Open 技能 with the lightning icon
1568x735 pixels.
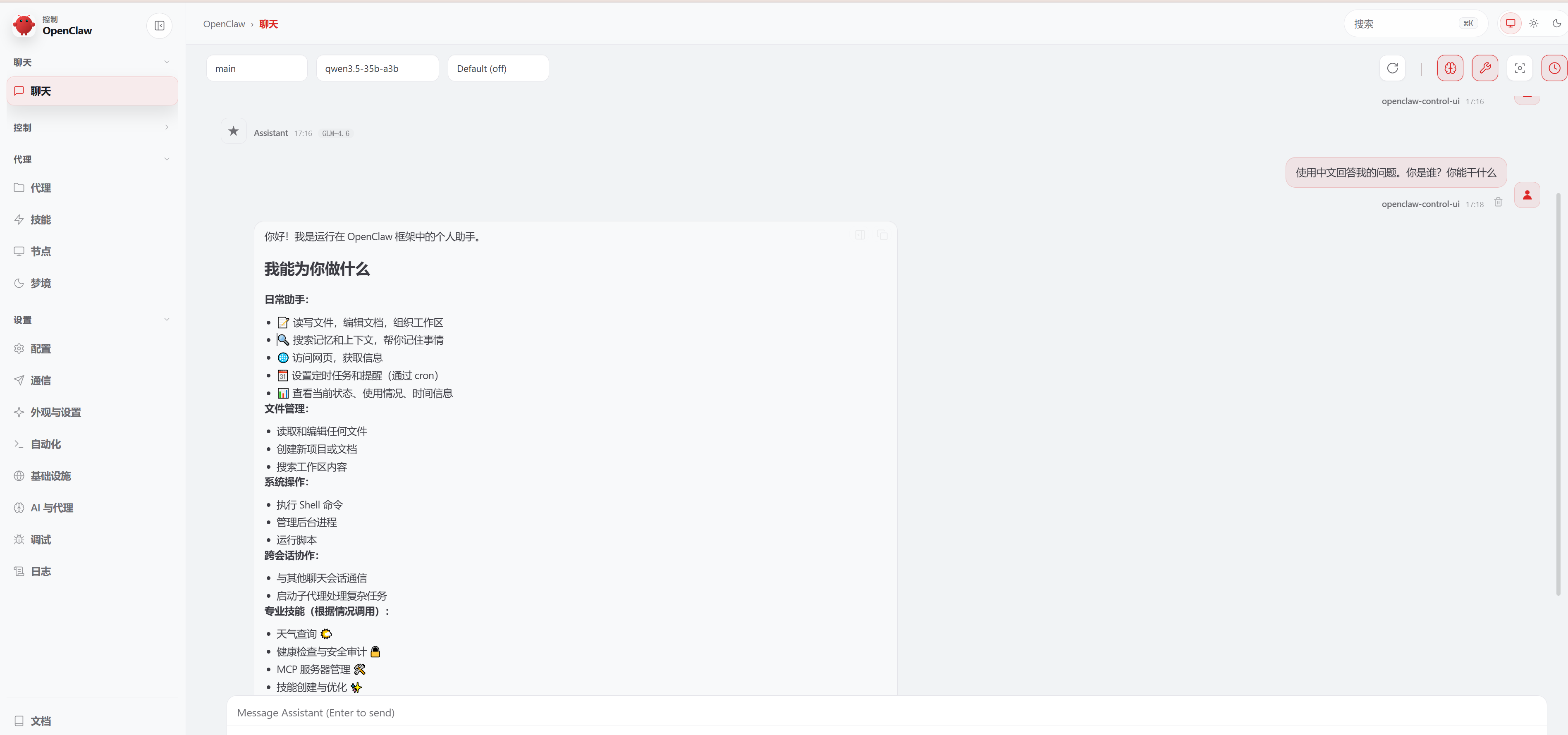tap(93, 220)
